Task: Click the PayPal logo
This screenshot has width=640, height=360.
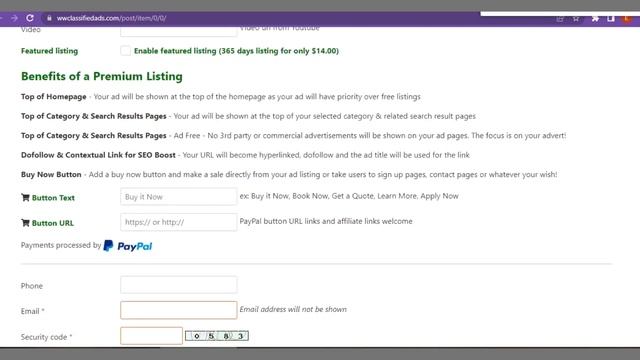Action: [128, 246]
